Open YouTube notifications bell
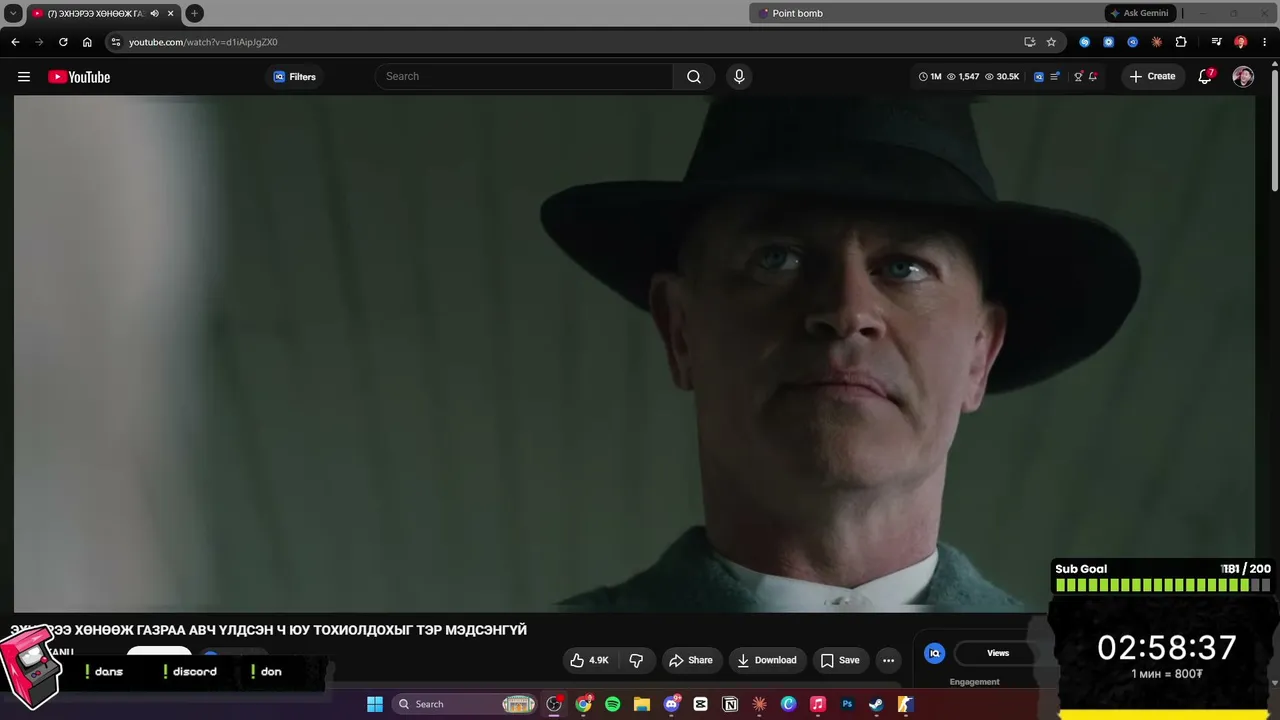 [x=1205, y=77]
